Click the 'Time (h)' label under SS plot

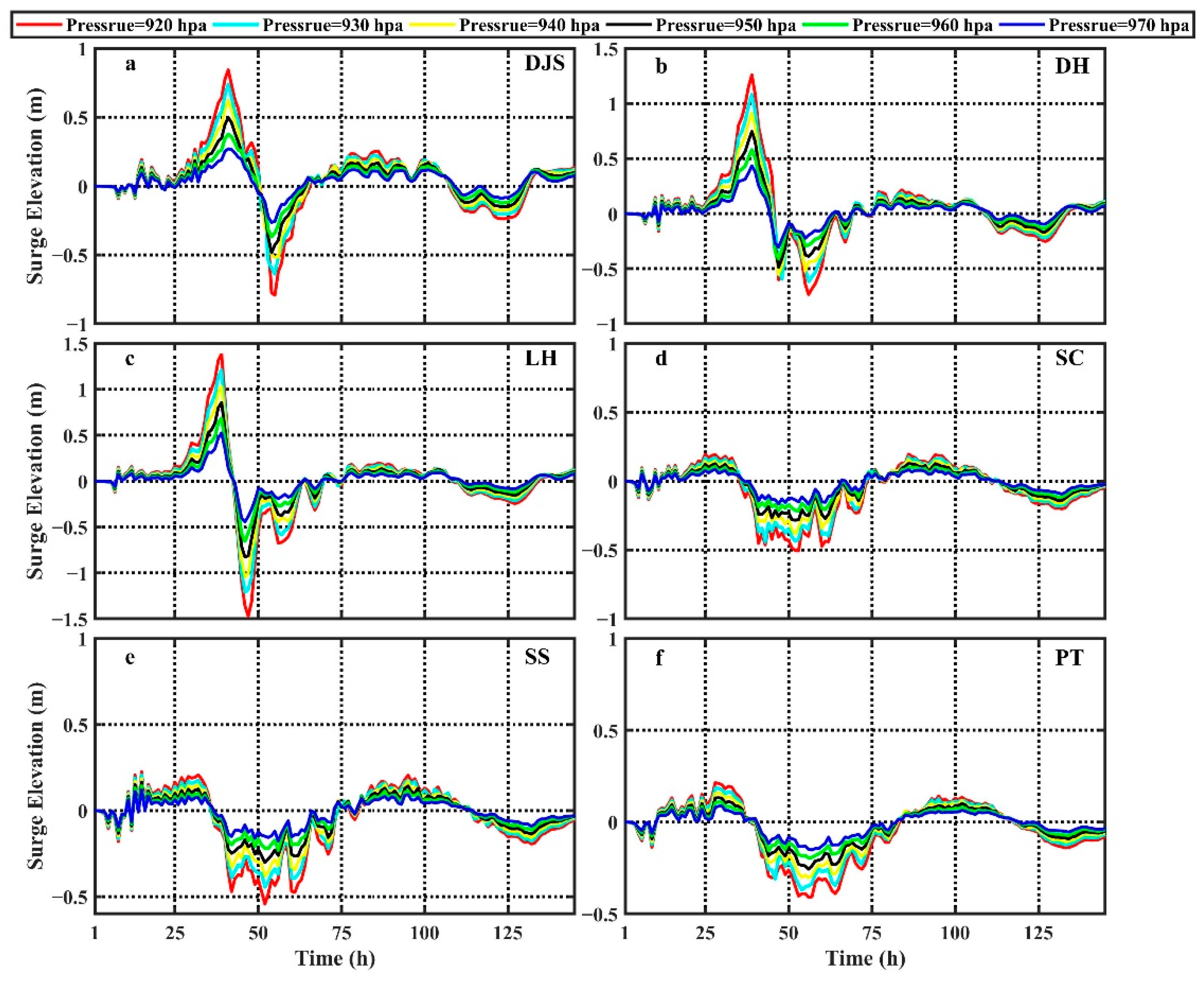pyautogui.click(x=335, y=958)
